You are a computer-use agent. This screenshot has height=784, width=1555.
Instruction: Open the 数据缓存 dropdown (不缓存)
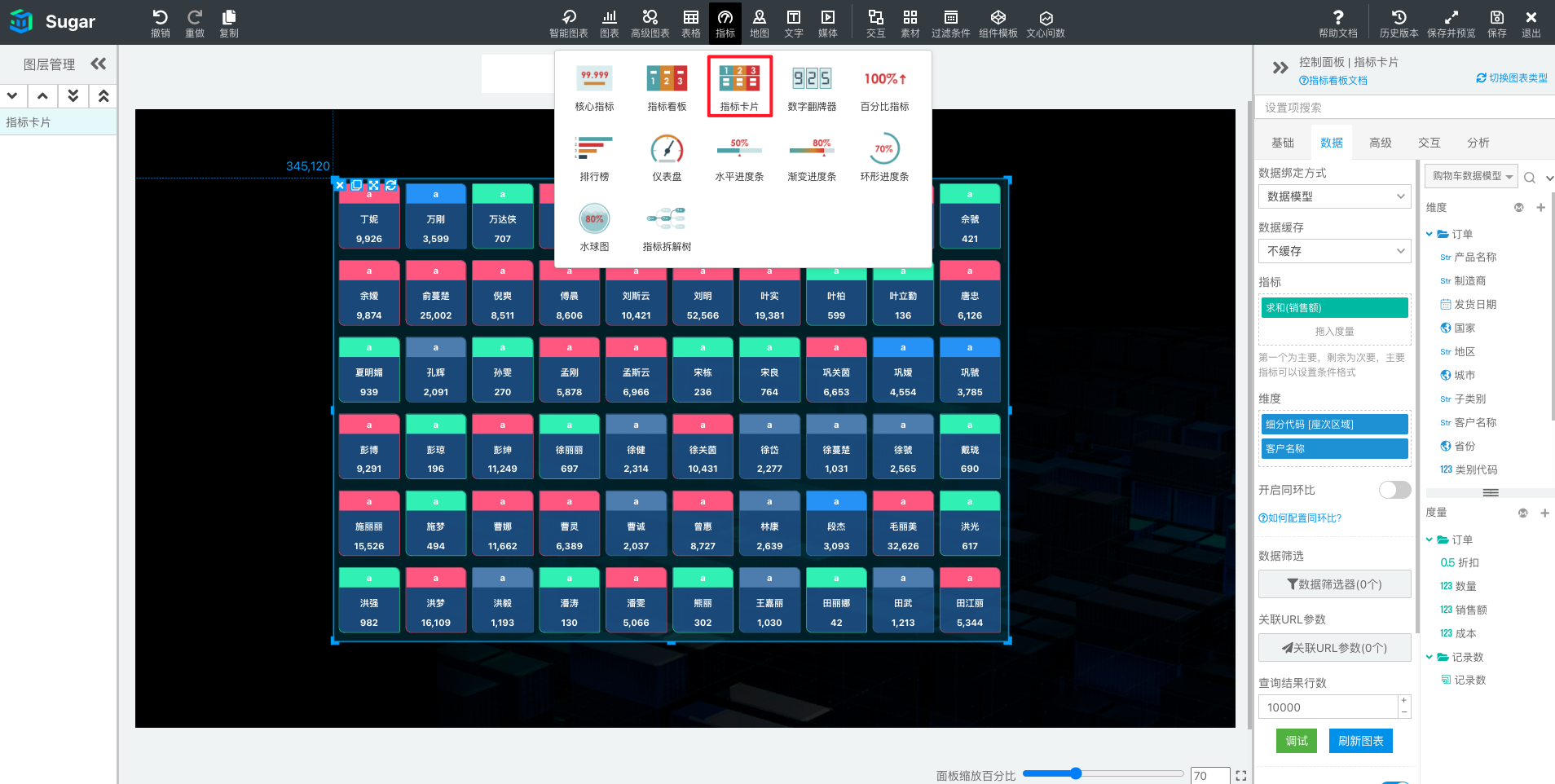[1334, 251]
